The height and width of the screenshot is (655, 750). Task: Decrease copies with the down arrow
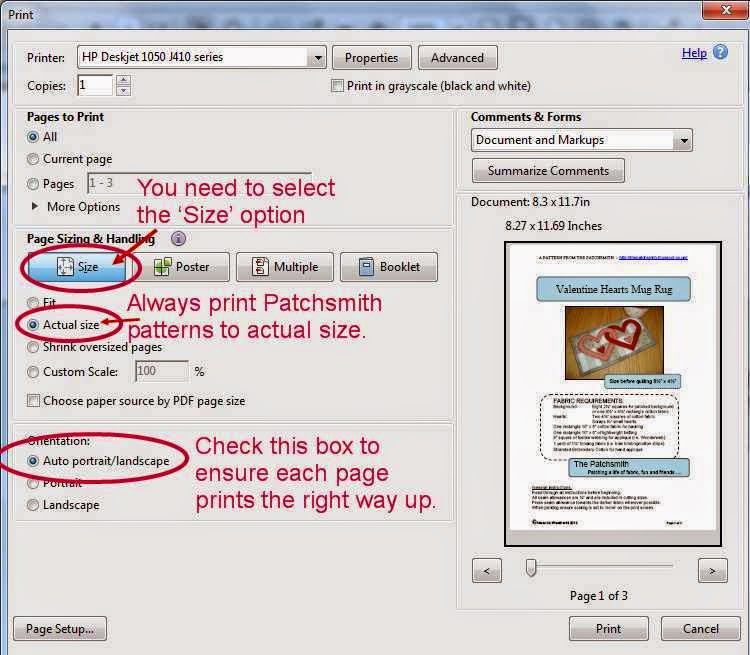(123, 90)
